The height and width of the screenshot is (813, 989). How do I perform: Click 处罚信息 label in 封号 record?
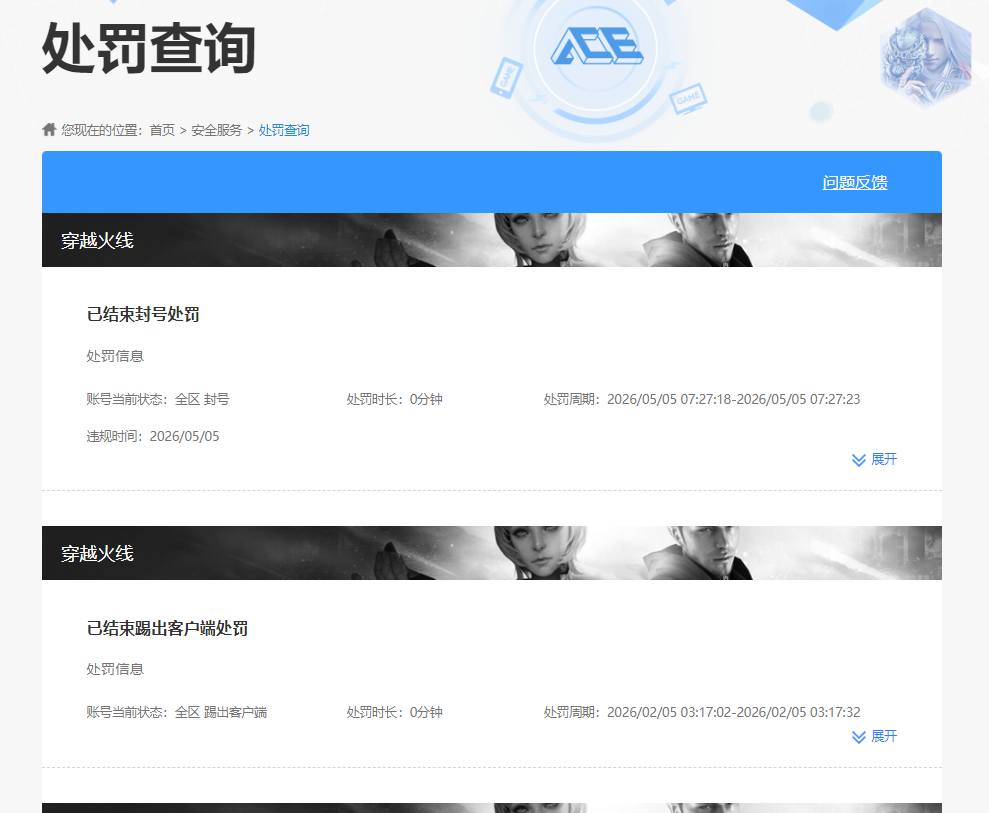point(115,356)
